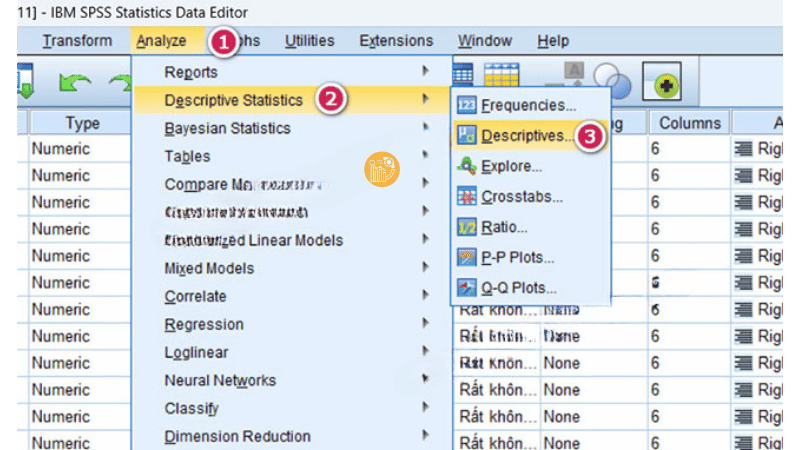The image size is (800, 450).
Task: Click the Type column header
Action: pos(80,123)
